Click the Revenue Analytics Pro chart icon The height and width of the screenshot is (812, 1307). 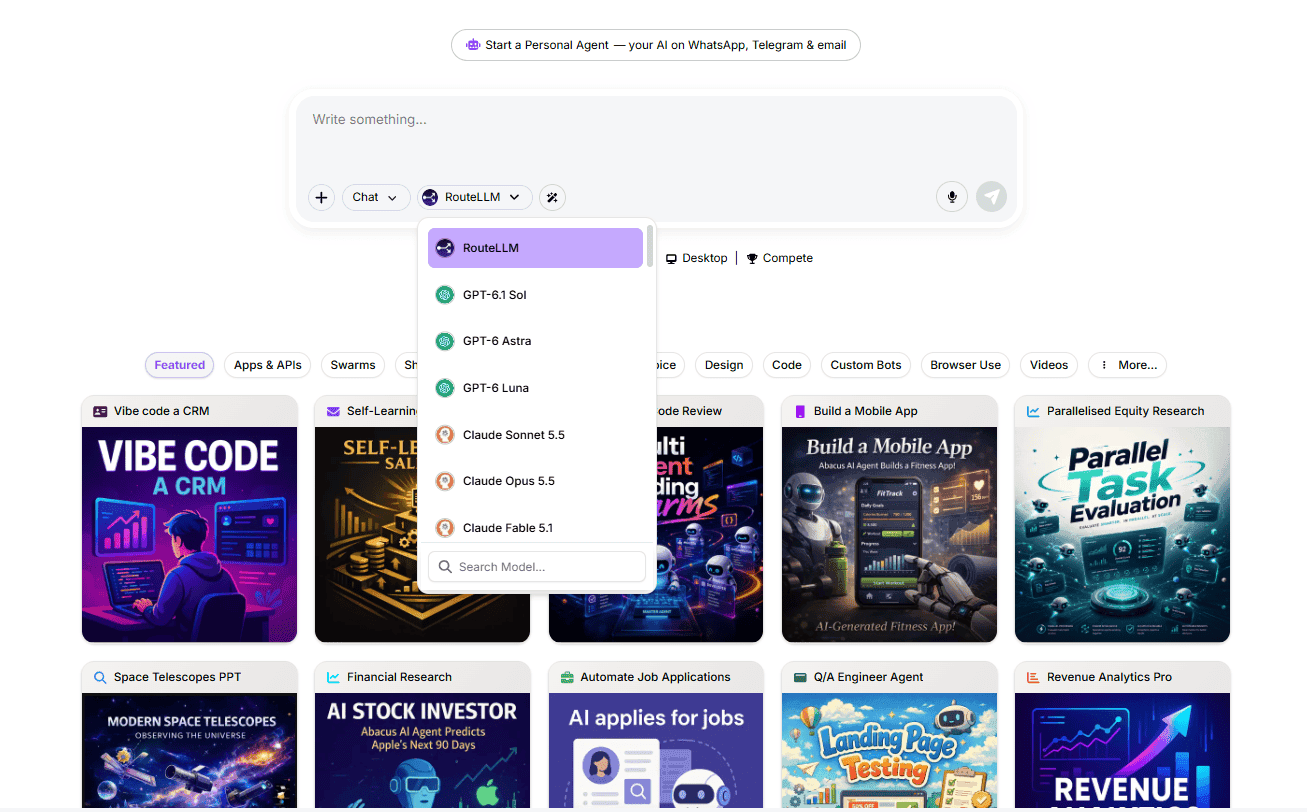[1033, 677]
